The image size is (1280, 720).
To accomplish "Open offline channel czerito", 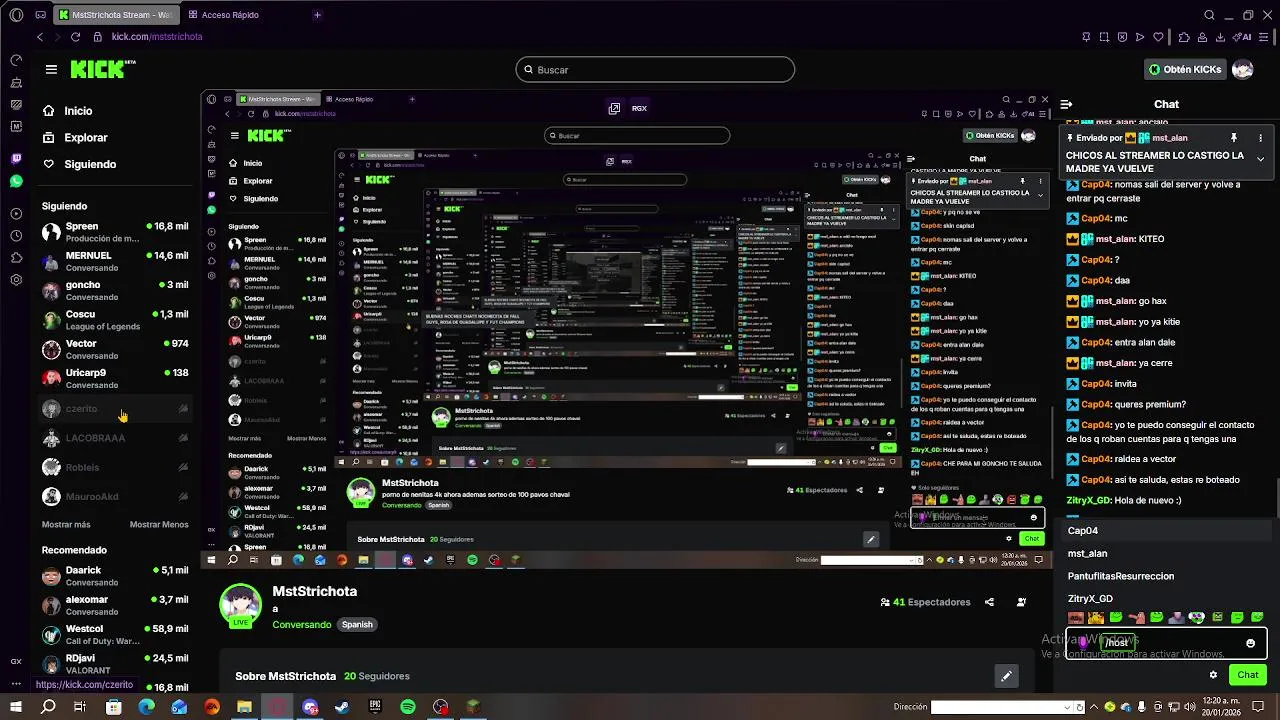I will click(115, 408).
